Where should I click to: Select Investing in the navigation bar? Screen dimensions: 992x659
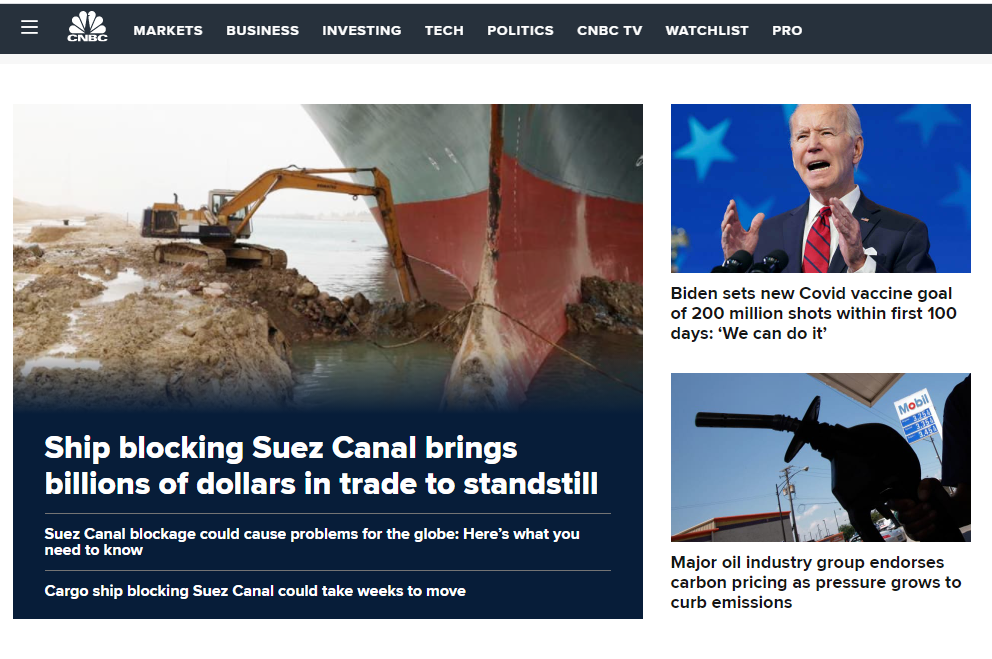(362, 30)
